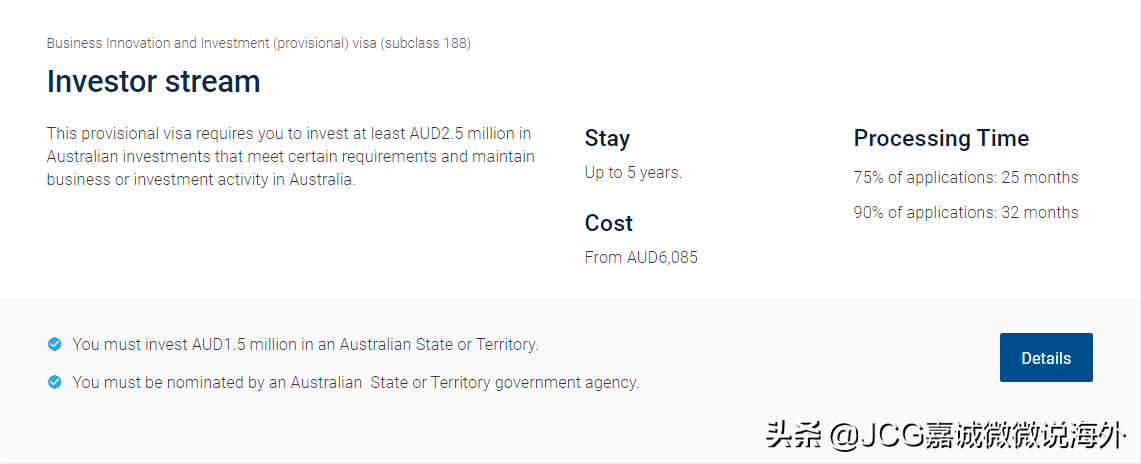Screen dimensions: 1141x464
Task: Click the Processing Time heading
Action: pyautogui.click(x=941, y=138)
